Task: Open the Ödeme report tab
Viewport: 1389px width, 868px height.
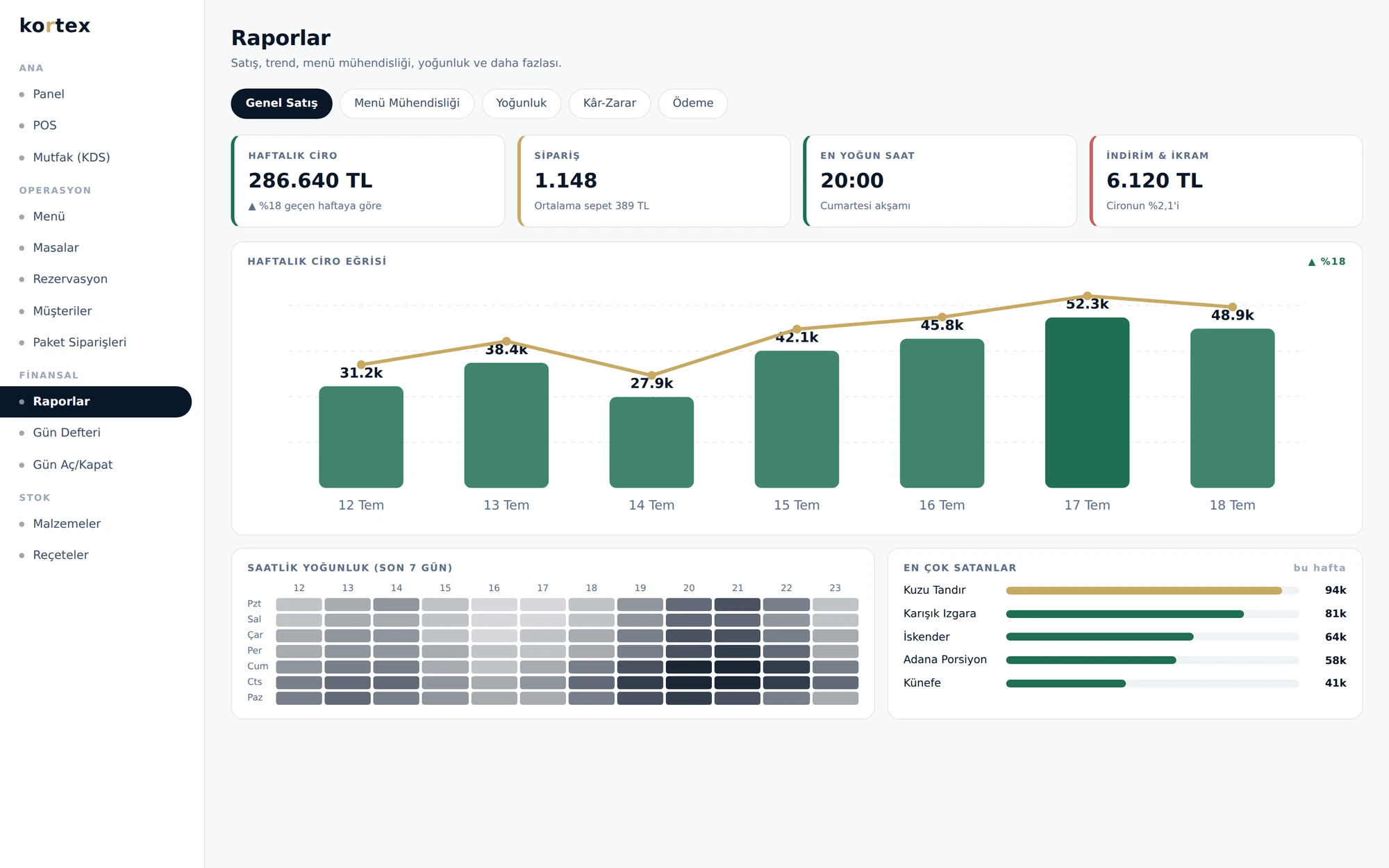Action: (x=692, y=103)
